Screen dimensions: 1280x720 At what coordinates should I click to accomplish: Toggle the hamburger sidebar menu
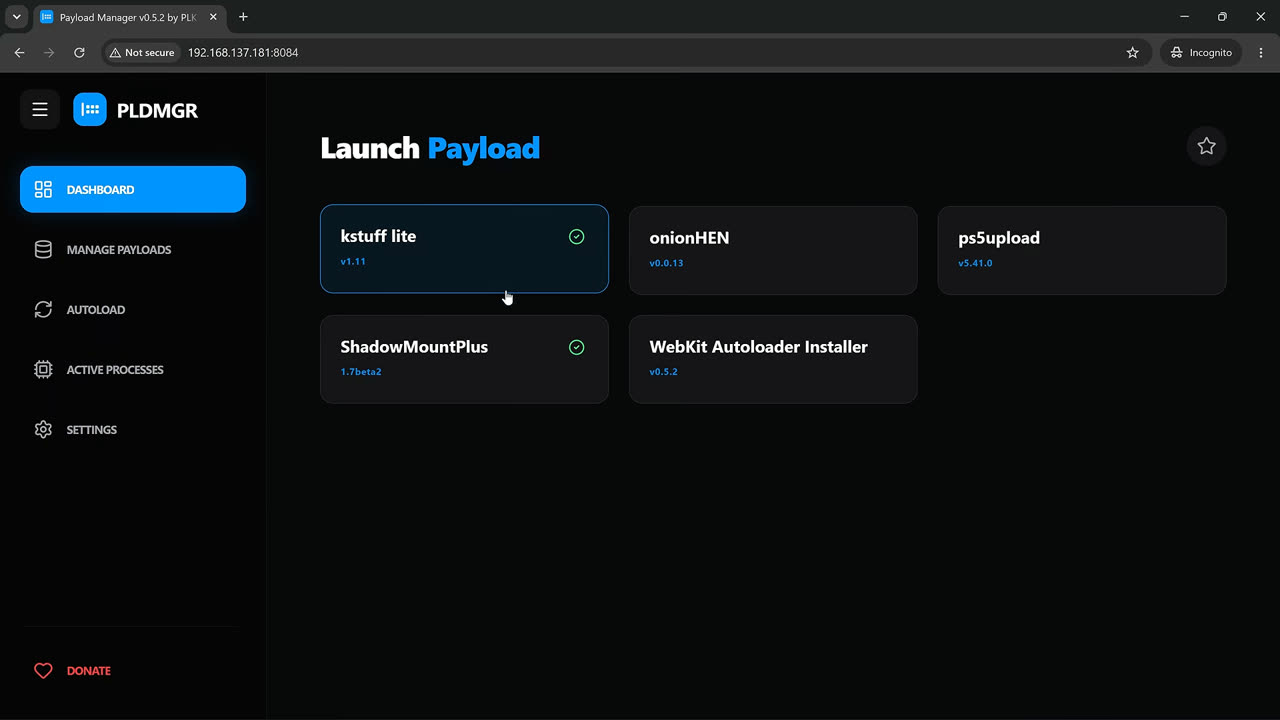[40, 110]
